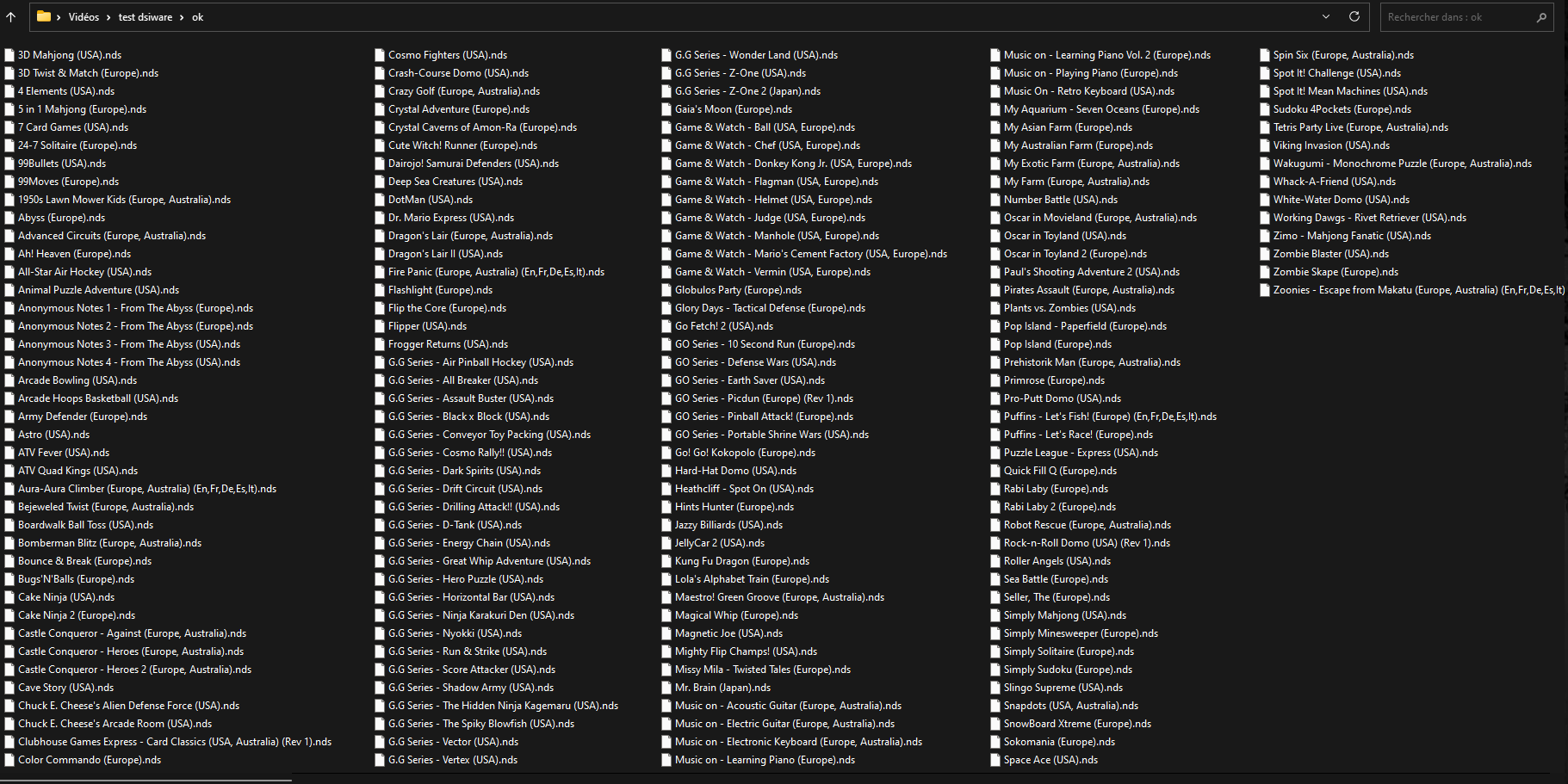Click ATV Quad Kings (USA).nds
Viewport: 1568px width, 784px height.
click(78, 471)
